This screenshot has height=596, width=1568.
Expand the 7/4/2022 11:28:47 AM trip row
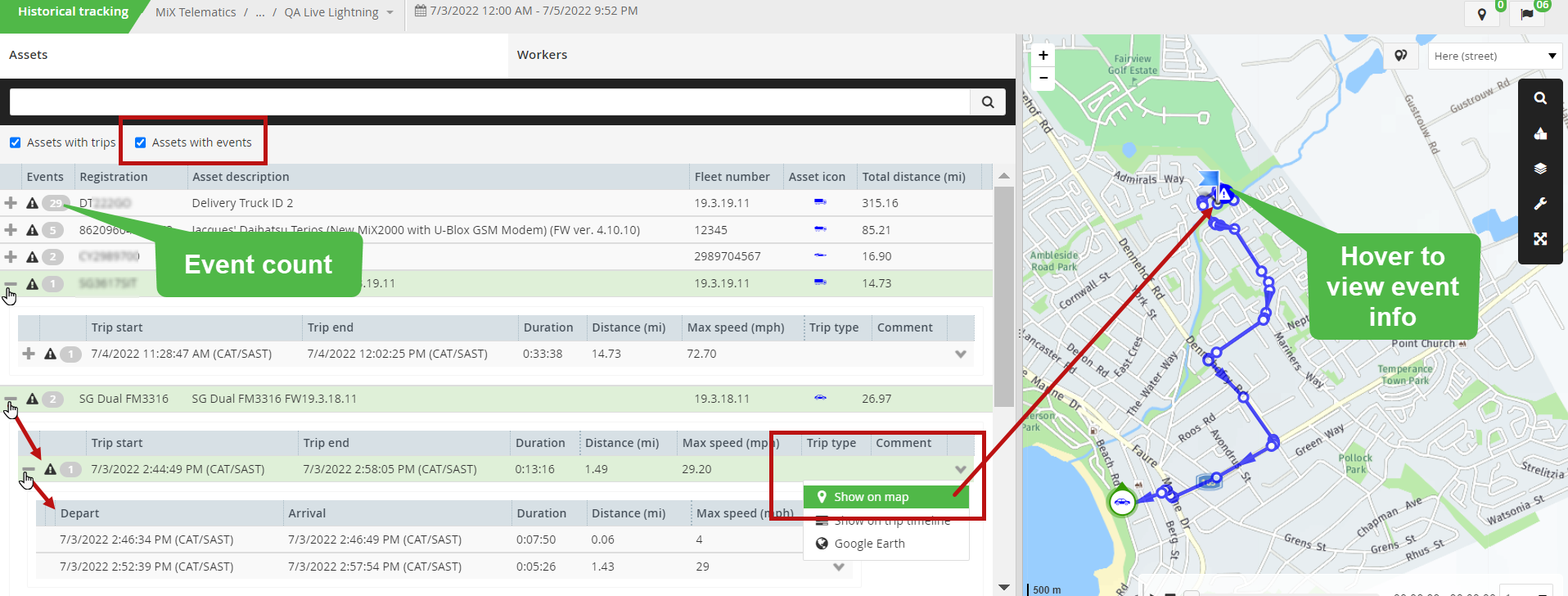tap(29, 354)
